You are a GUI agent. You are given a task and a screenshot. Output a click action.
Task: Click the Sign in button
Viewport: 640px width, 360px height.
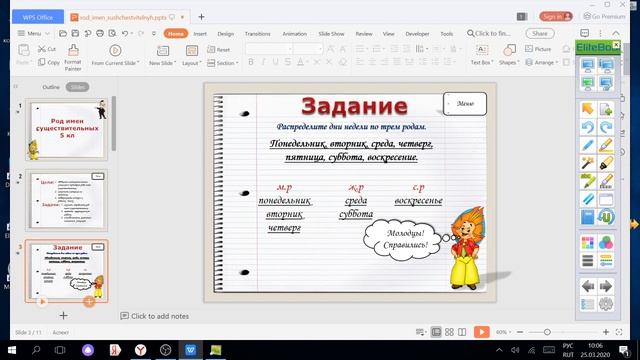556,16
